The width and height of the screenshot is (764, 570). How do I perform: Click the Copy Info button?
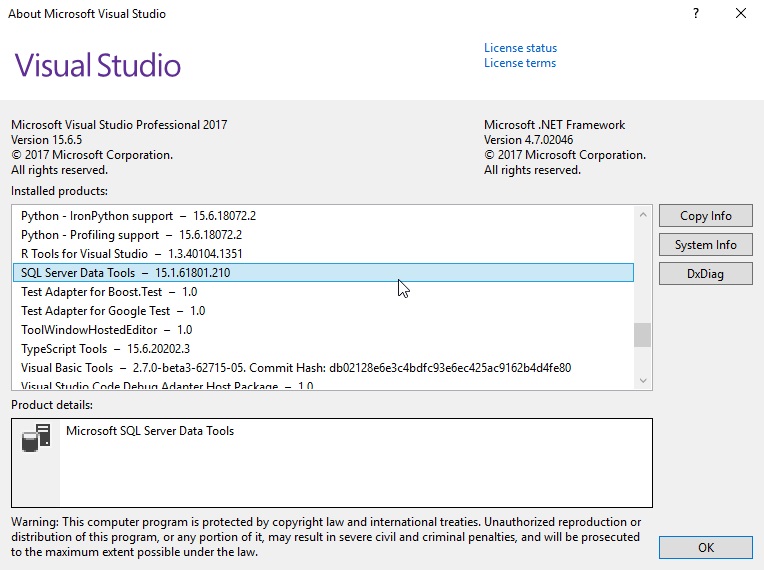coord(706,215)
